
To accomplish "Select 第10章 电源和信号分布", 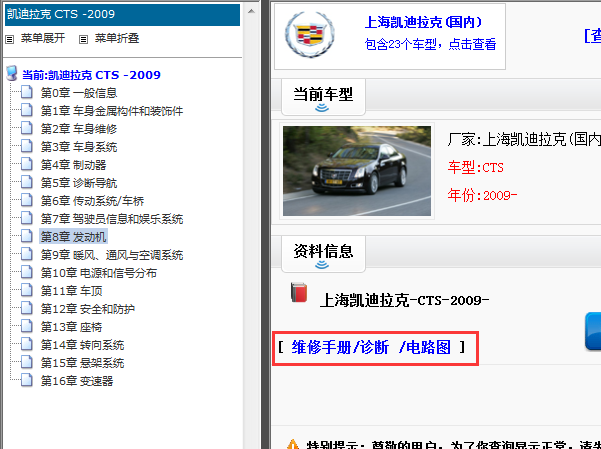I will 99,273.
